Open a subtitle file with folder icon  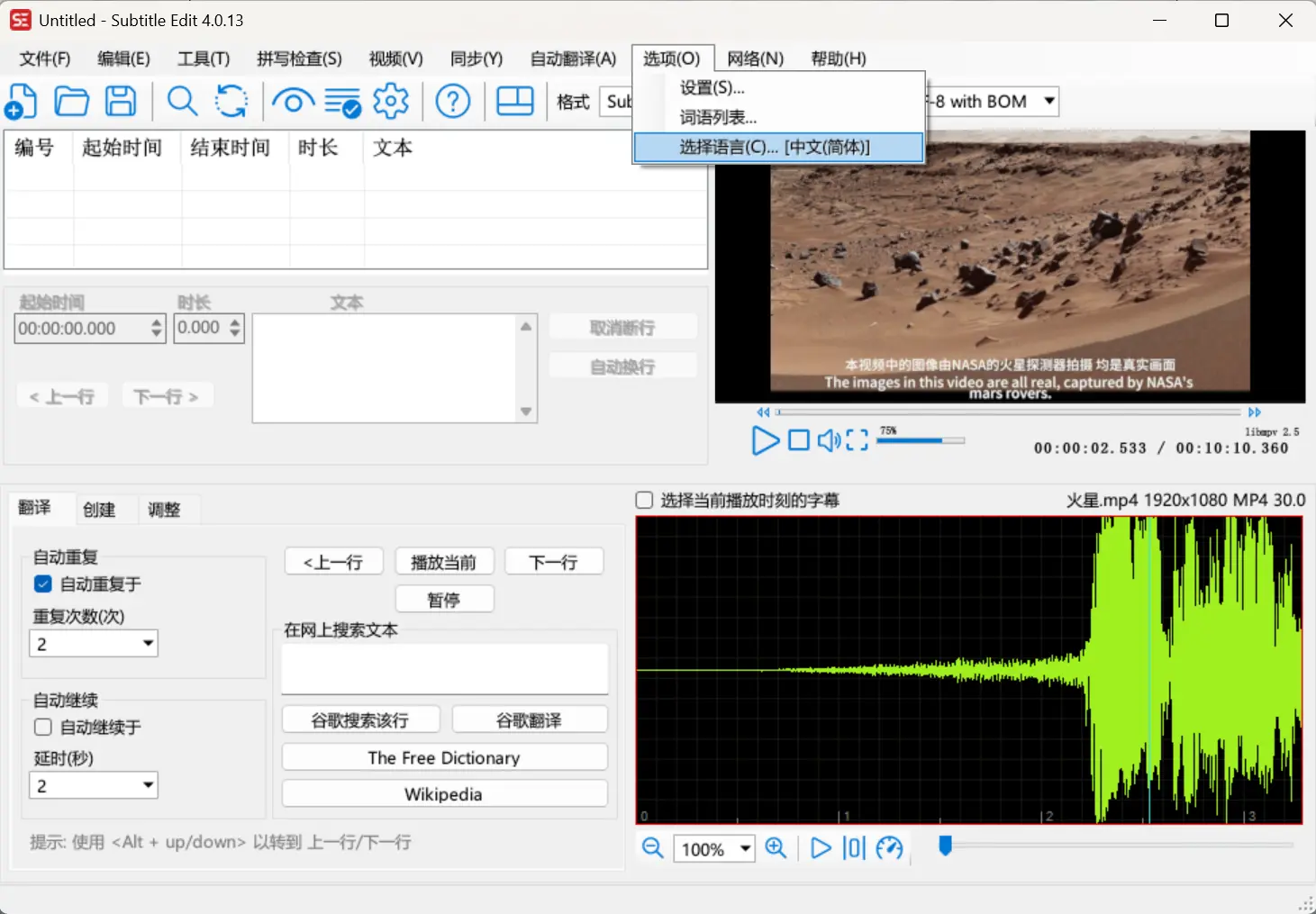point(71,101)
